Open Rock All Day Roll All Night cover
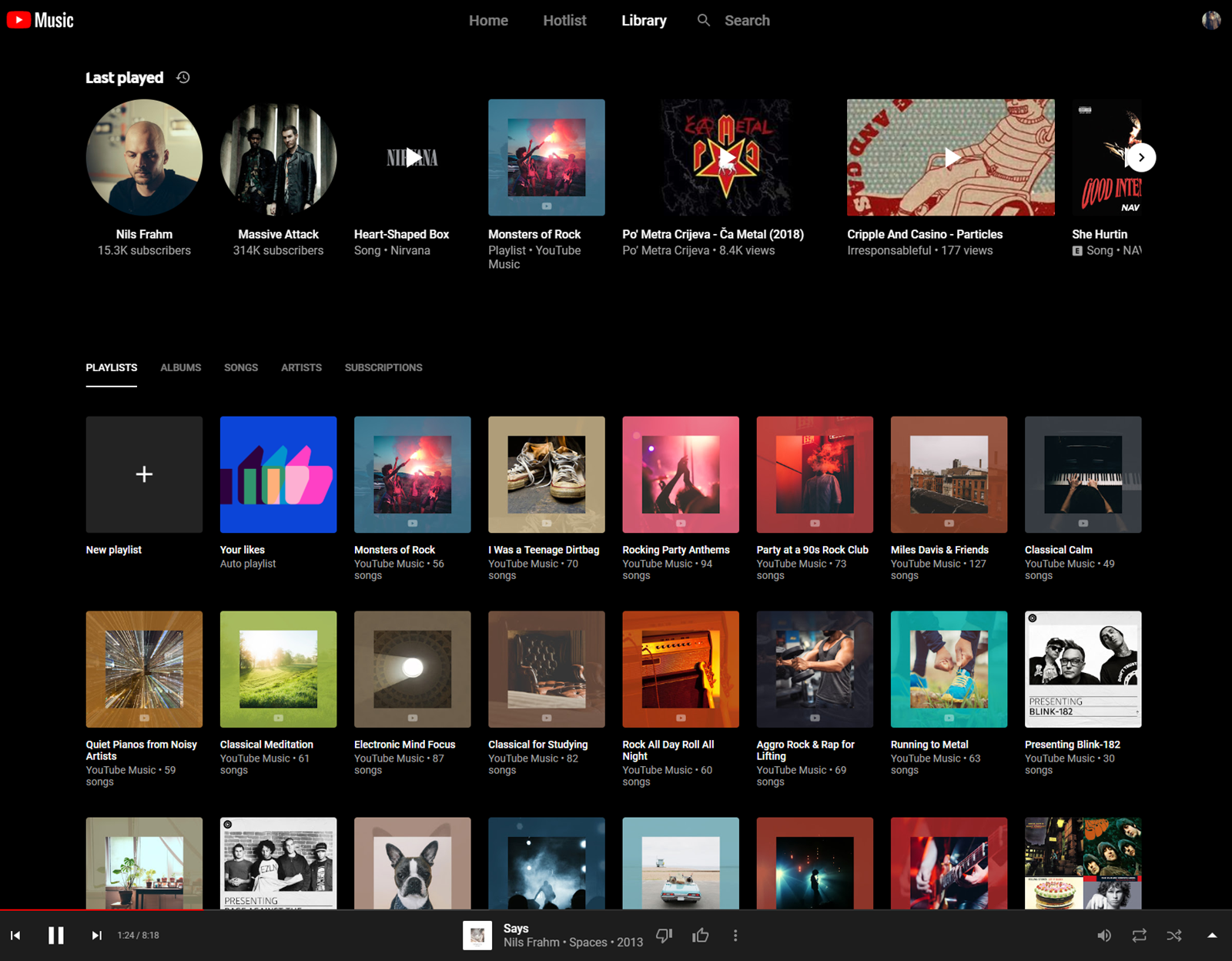The width and height of the screenshot is (1232, 961). (681, 669)
